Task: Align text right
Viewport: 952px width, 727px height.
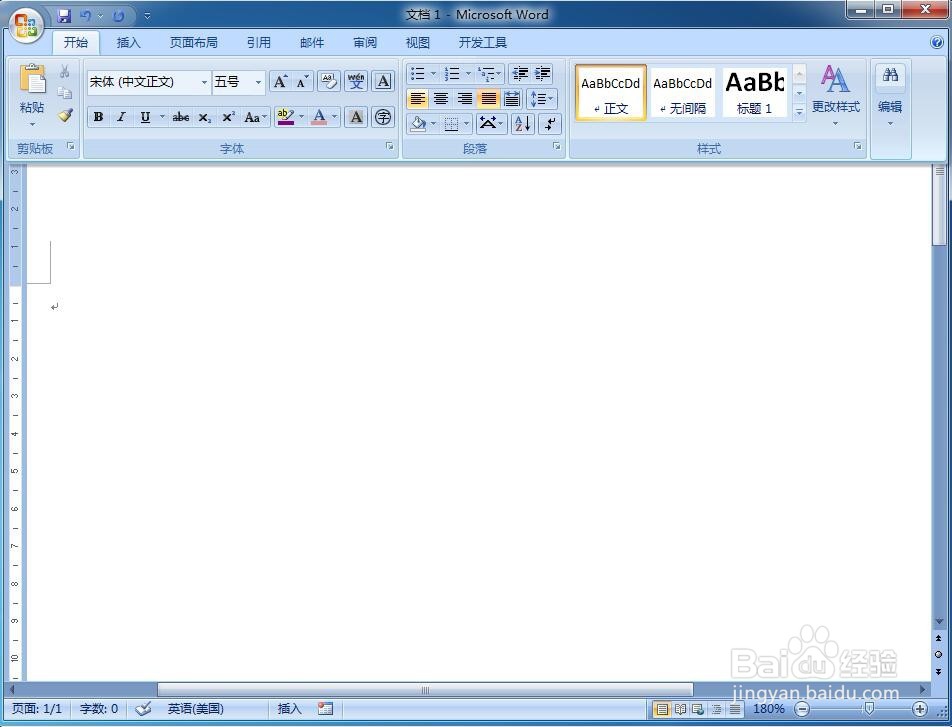Action: 464,98
